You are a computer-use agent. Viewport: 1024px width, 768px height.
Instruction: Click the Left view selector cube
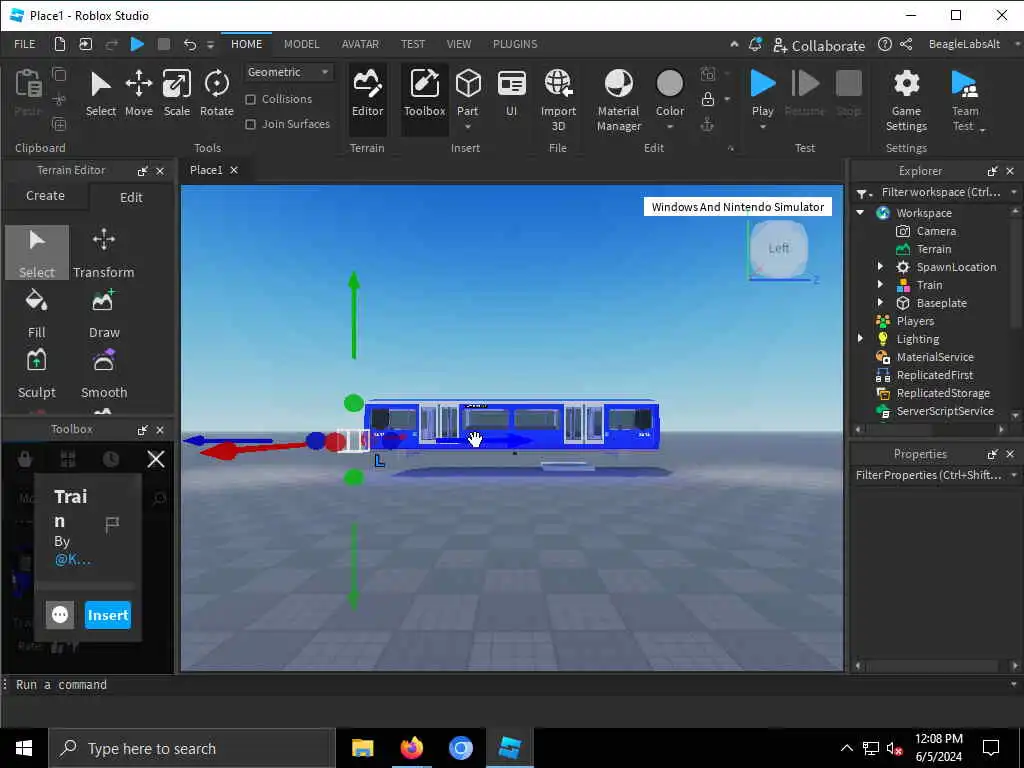(x=778, y=248)
